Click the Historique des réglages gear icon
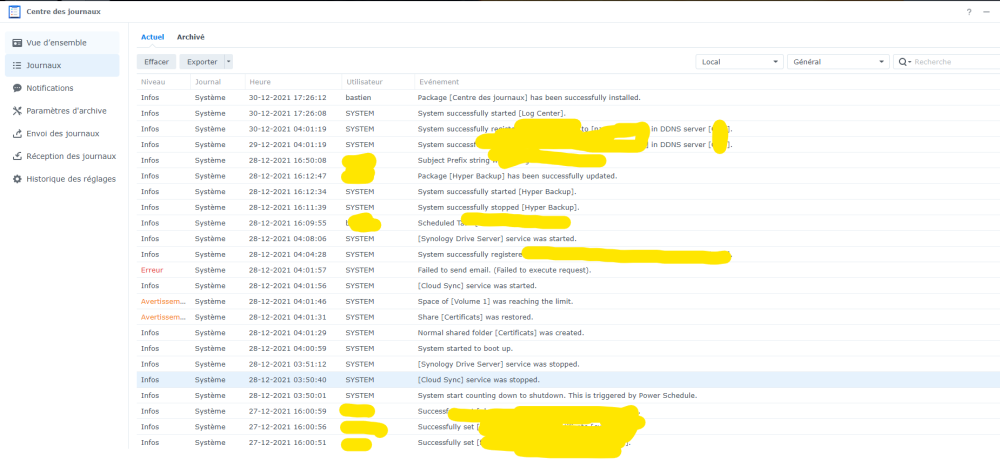 click(17, 179)
